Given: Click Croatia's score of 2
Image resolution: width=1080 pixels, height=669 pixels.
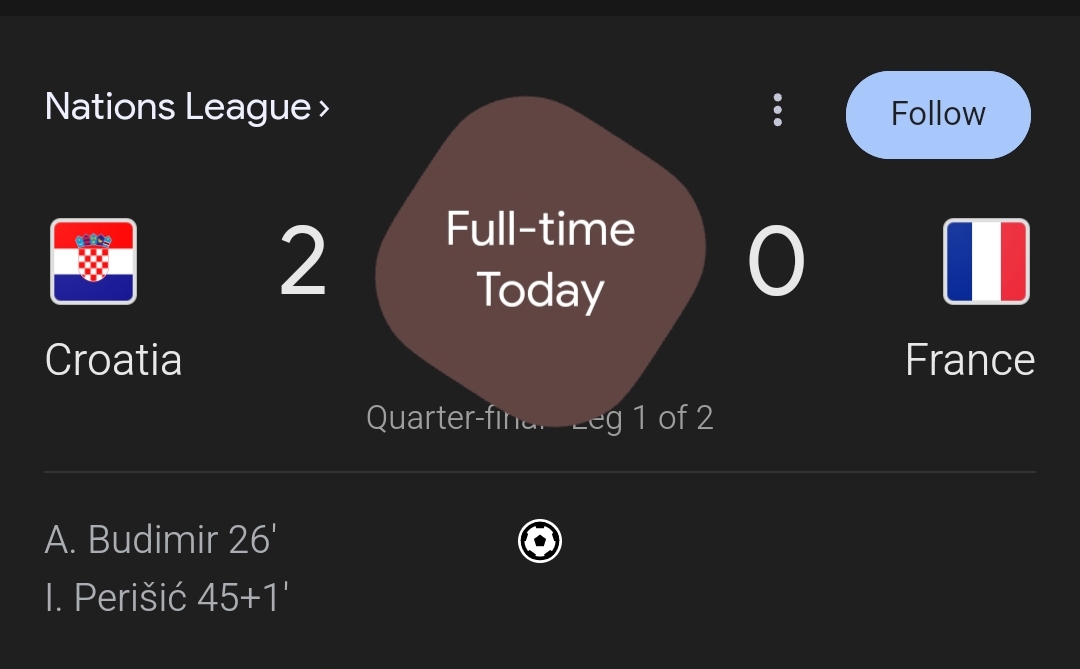Looking at the screenshot, I should (x=302, y=263).
